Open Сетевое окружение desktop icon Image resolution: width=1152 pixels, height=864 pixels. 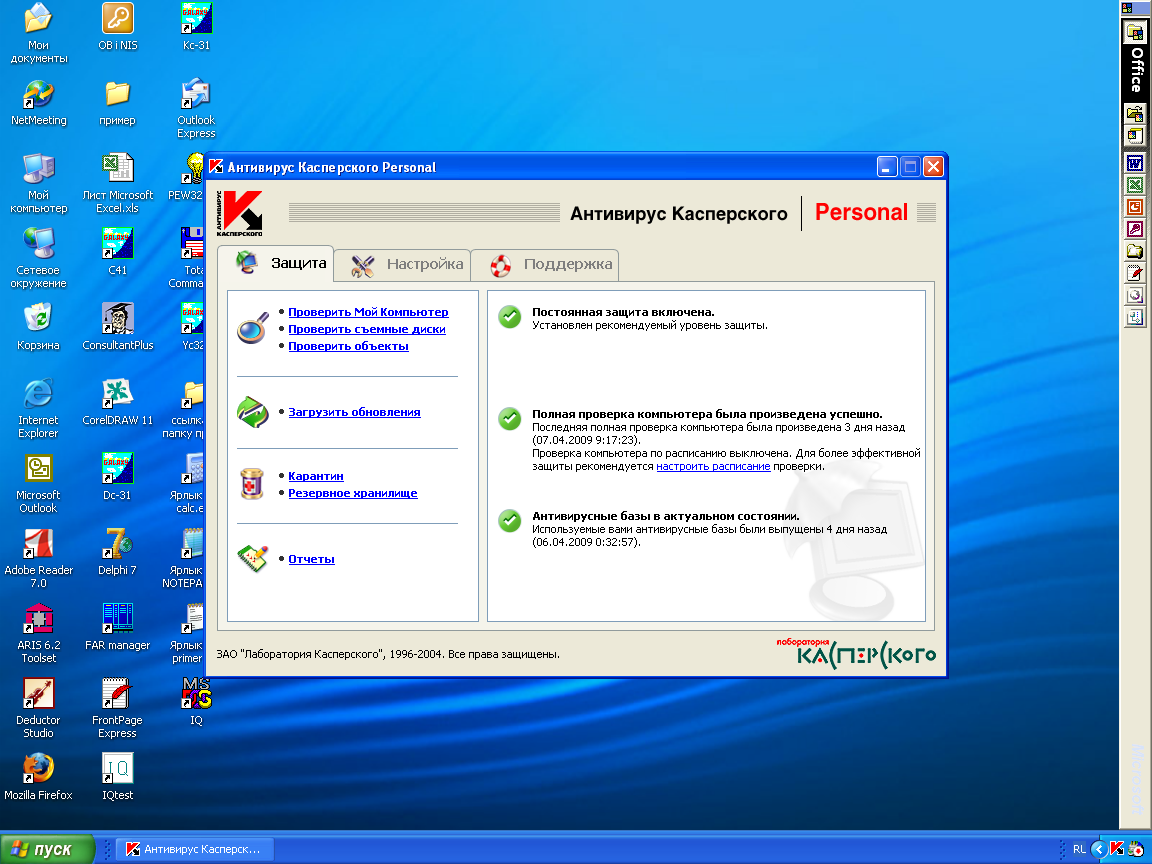(38, 259)
